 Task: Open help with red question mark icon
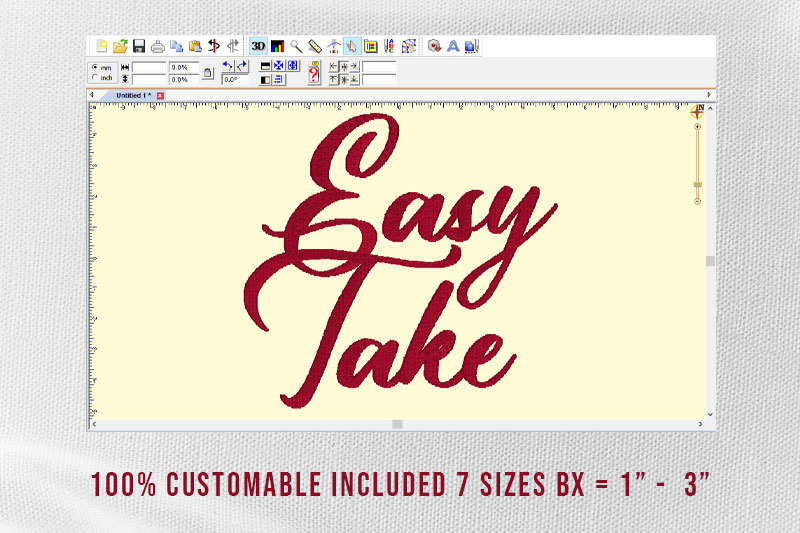click(x=314, y=73)
